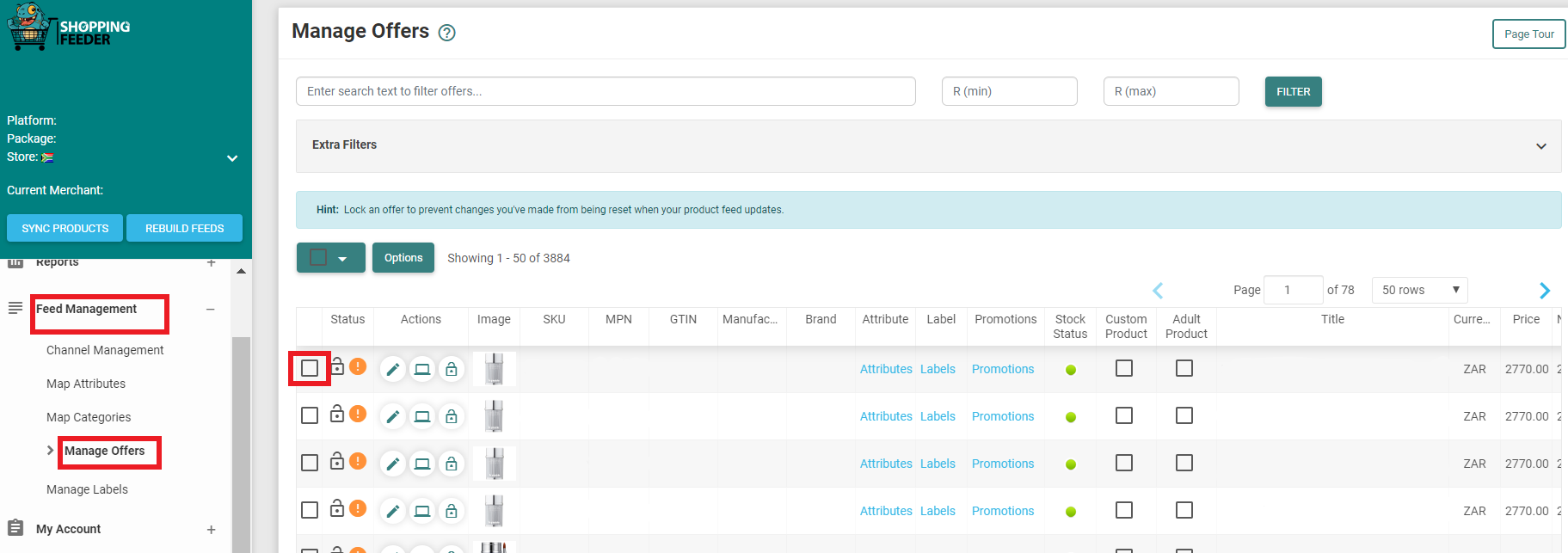Expand the Extra Filters panel chevron
The image size is (1568, 553).
1541,146
